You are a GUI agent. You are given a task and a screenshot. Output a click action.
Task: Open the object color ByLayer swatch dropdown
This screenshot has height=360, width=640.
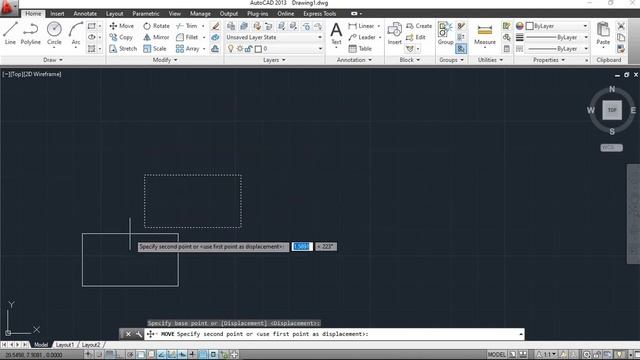557,26
